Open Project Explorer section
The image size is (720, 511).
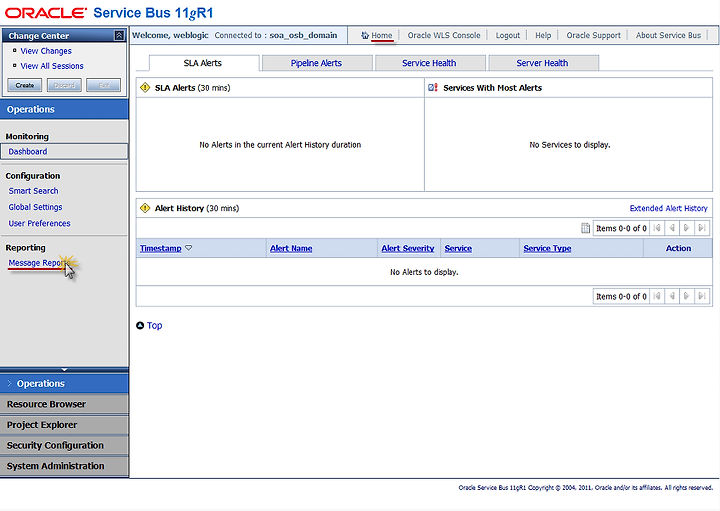64,425
